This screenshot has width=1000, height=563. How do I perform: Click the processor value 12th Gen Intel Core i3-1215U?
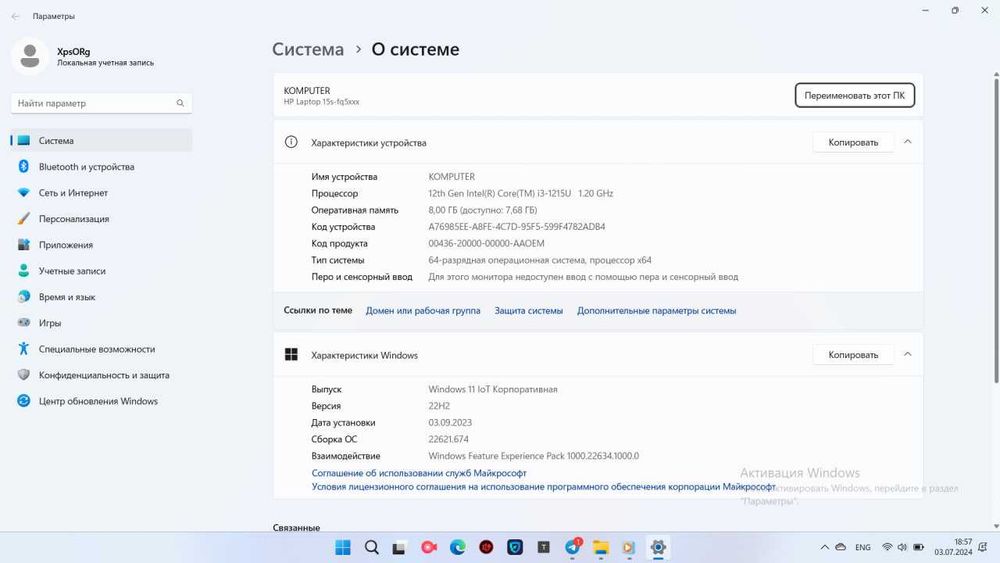point(520,193)
